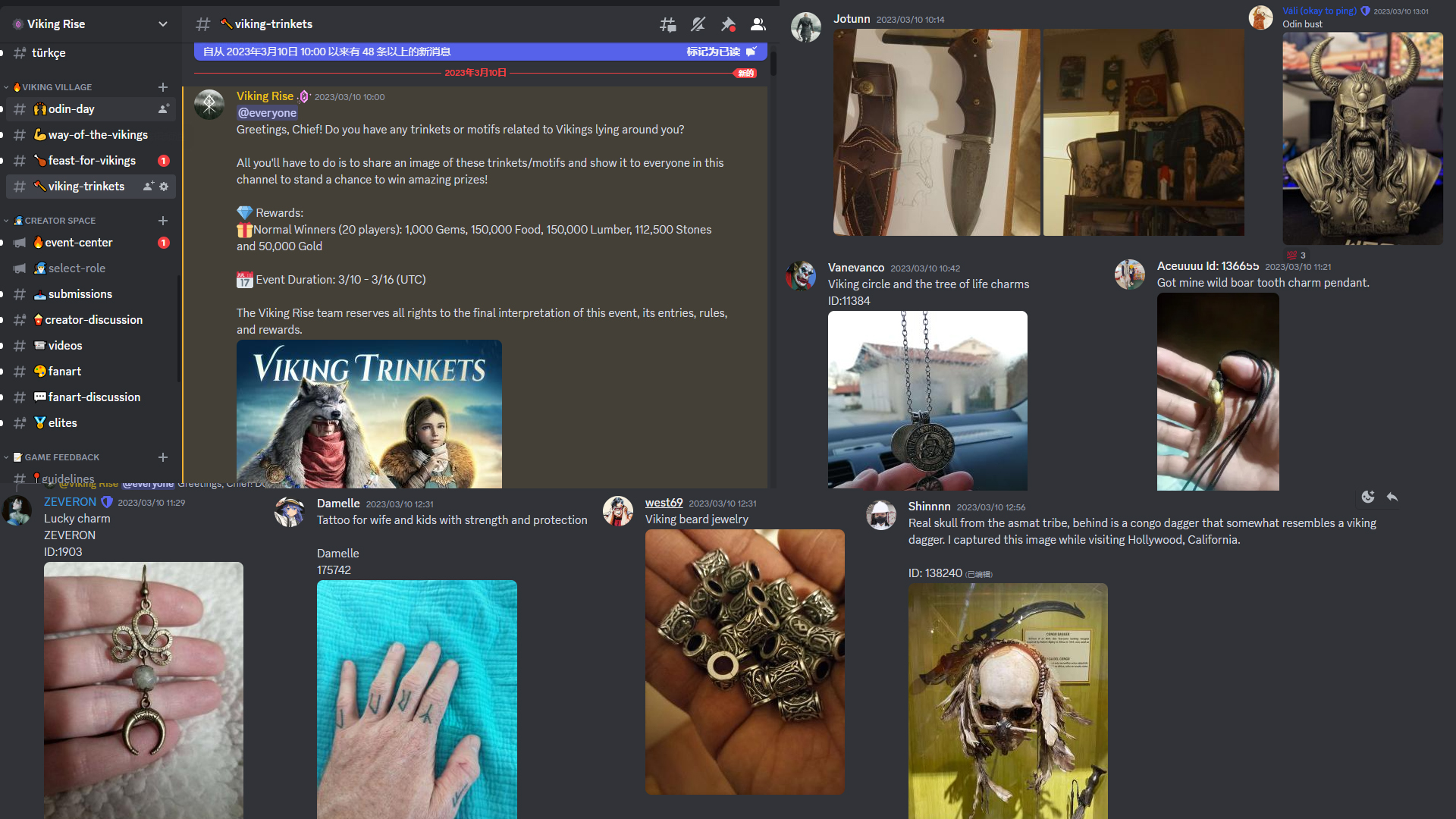Toggle the member list icon
This screenshot has height=819, width=1456.
(758, 24)
